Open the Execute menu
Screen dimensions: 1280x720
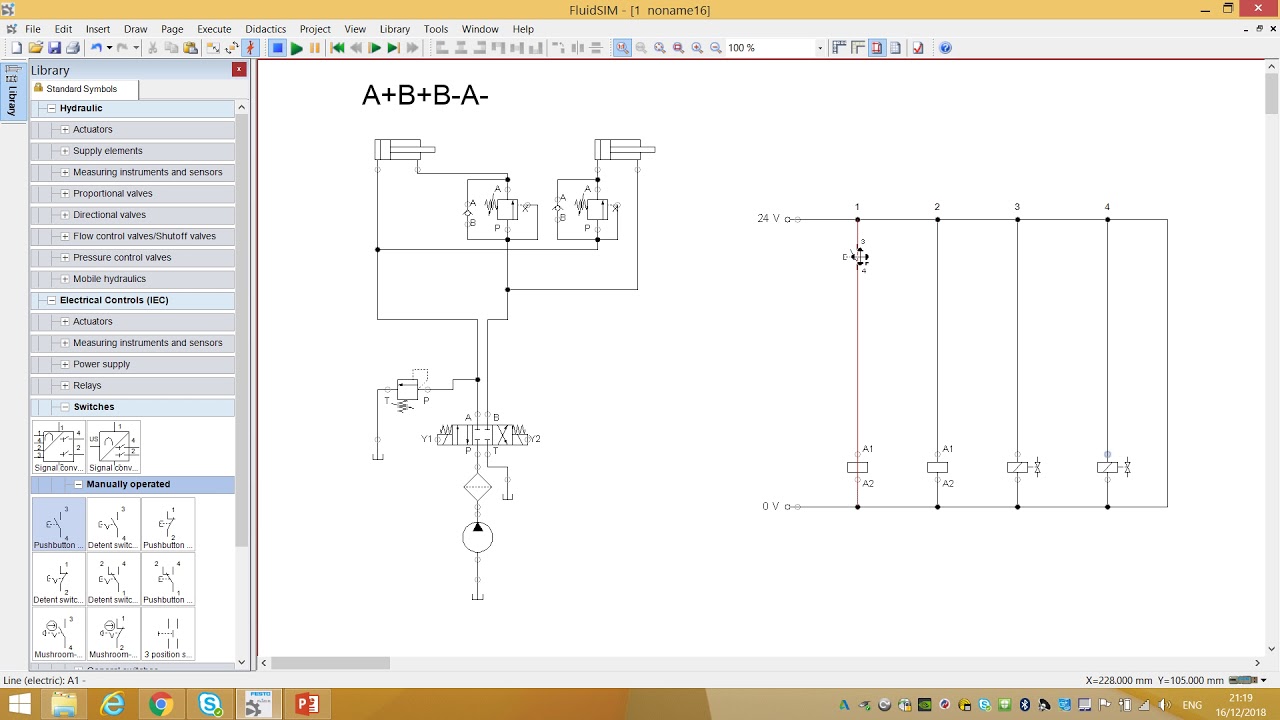(x=214, y=29)
